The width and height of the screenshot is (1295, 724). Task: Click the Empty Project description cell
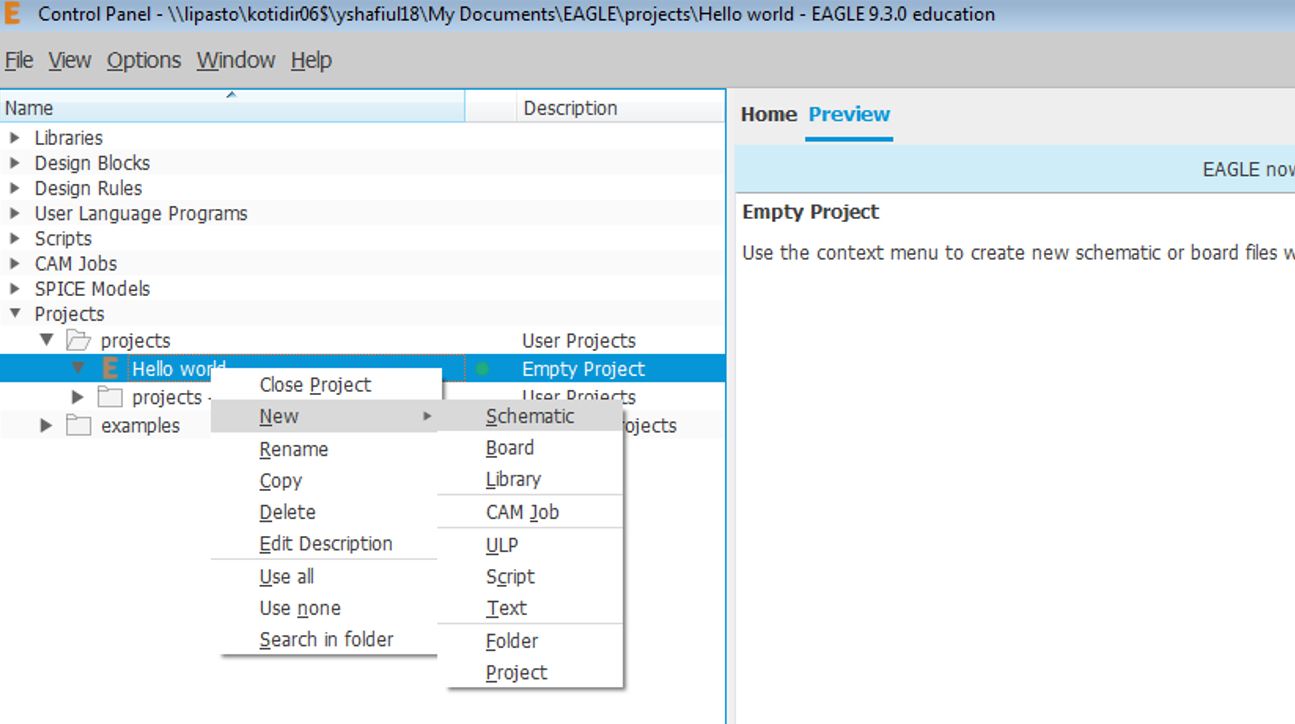(x=584, y=369)
